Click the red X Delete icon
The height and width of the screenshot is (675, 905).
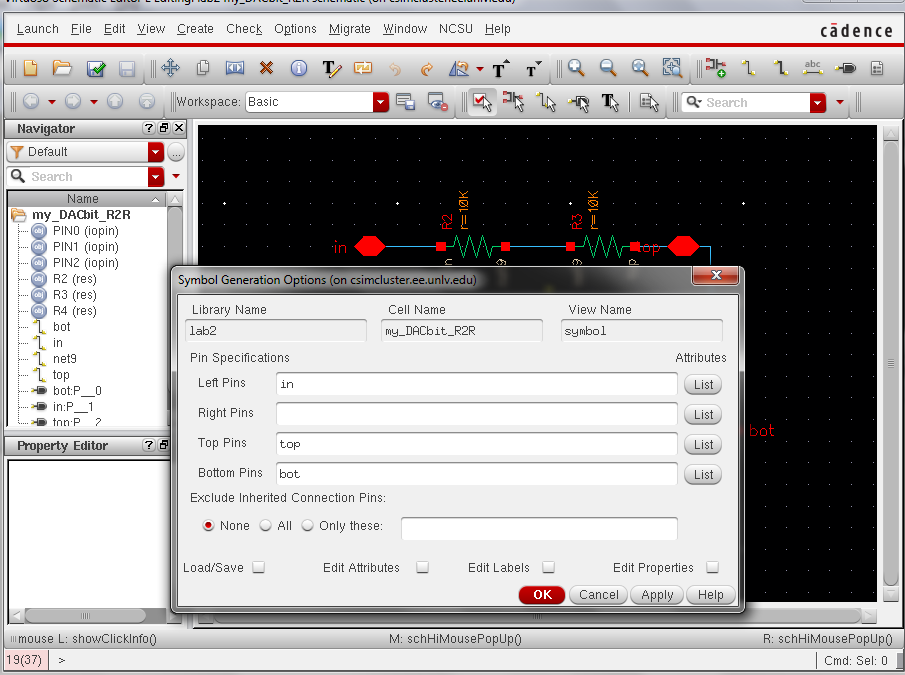pyautogui.click(x=266, y=68)
